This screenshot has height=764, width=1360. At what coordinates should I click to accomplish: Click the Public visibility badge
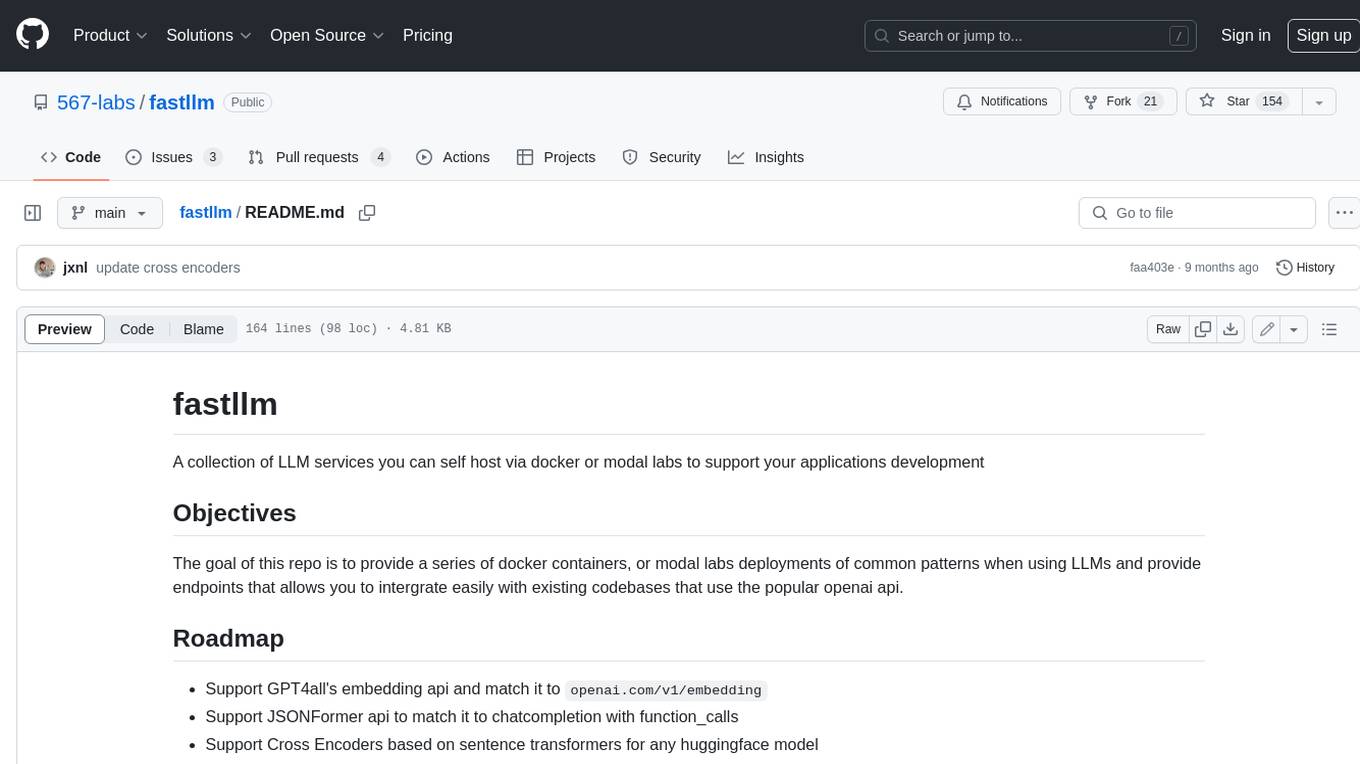pyautogui.click(x=247, y=102)
